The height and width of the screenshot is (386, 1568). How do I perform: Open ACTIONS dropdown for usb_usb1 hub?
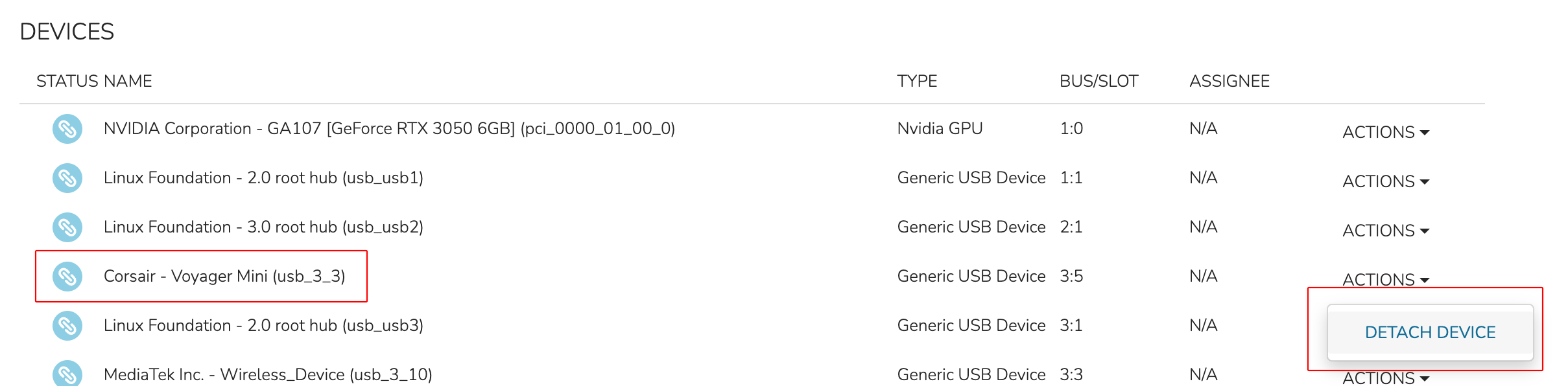pos(1386,181)
